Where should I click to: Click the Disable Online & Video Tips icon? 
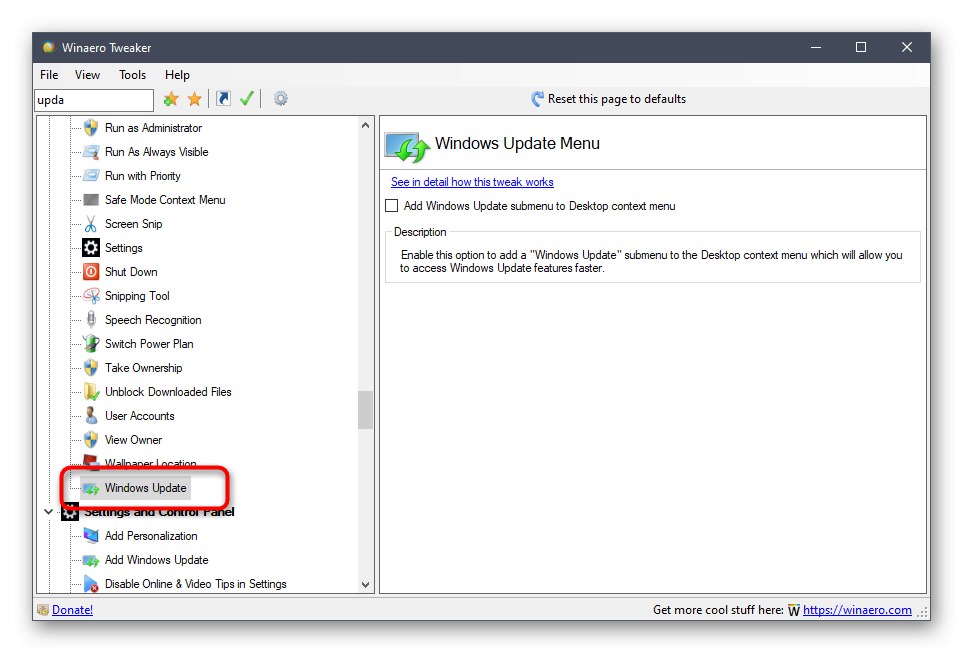point(91,584)
